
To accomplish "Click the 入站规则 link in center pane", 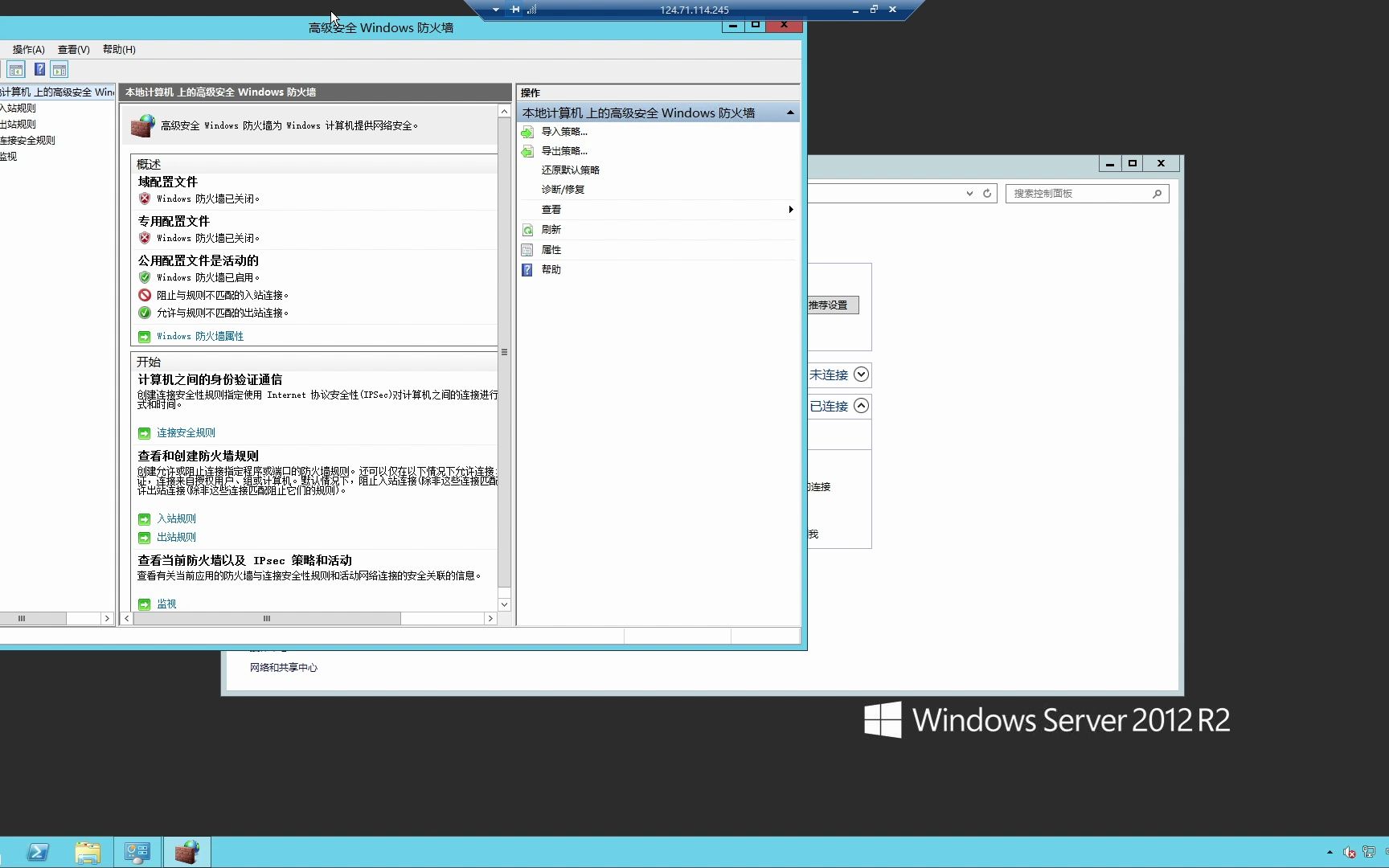I will 176,519.
